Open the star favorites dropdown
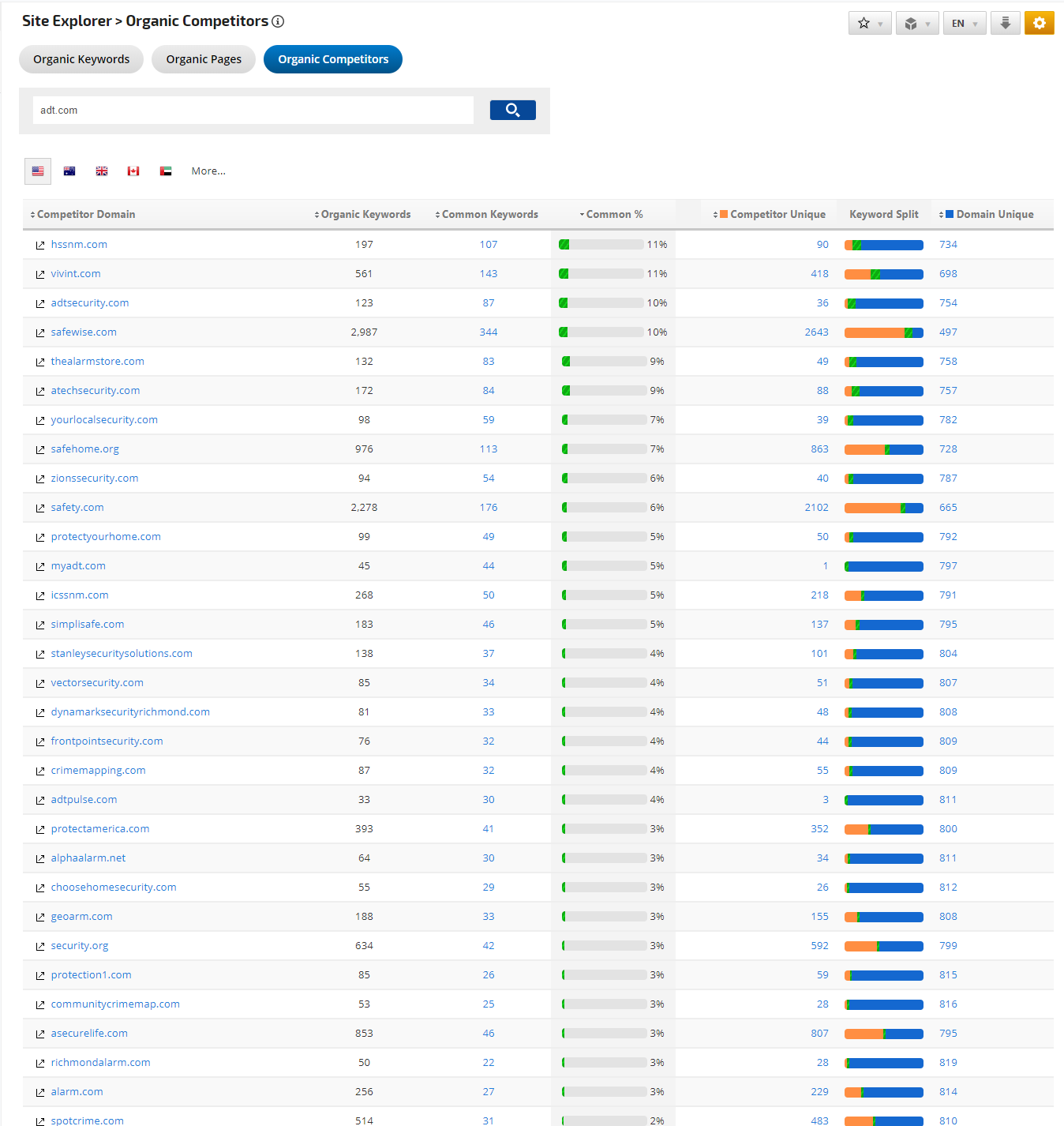This screenshot has width=1064, height=1126. 870,23
